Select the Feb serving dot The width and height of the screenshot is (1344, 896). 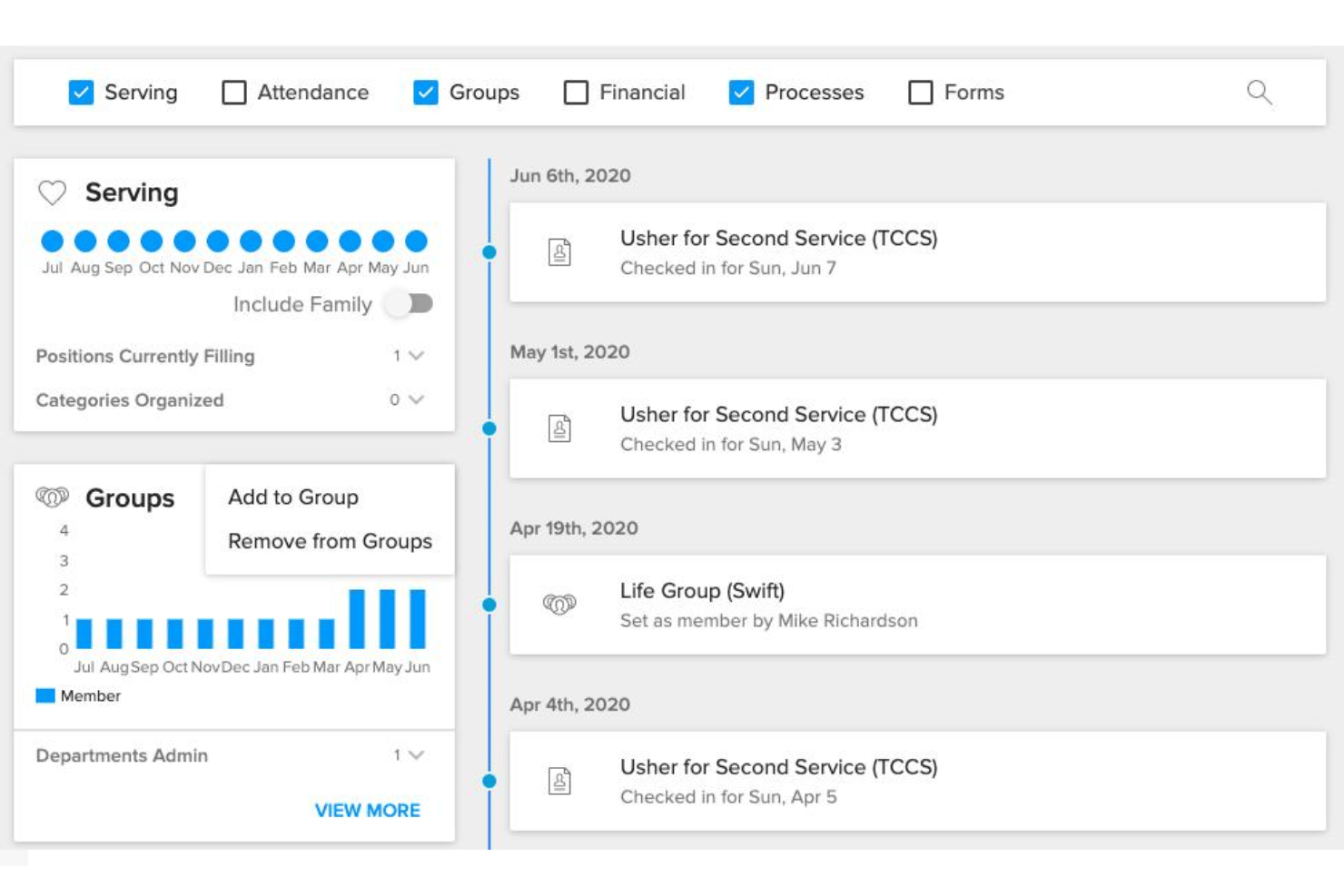coord(283,241)
